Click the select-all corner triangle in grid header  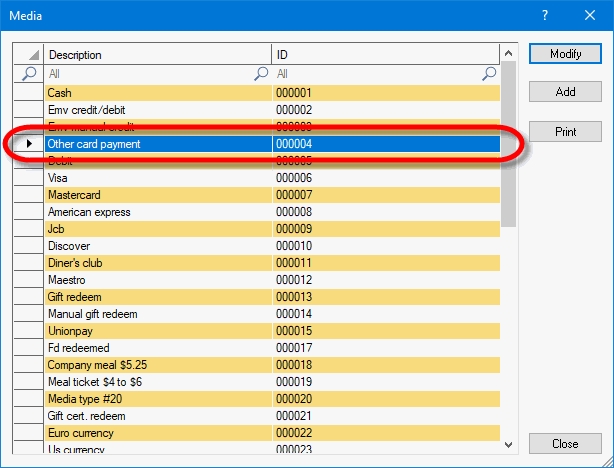tap(29, 55)
